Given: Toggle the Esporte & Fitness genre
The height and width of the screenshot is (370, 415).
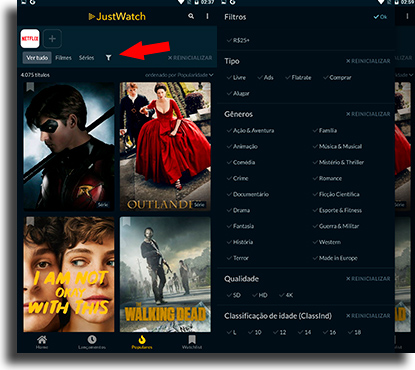Looking at the screenshot, I should tap(337, 210).
